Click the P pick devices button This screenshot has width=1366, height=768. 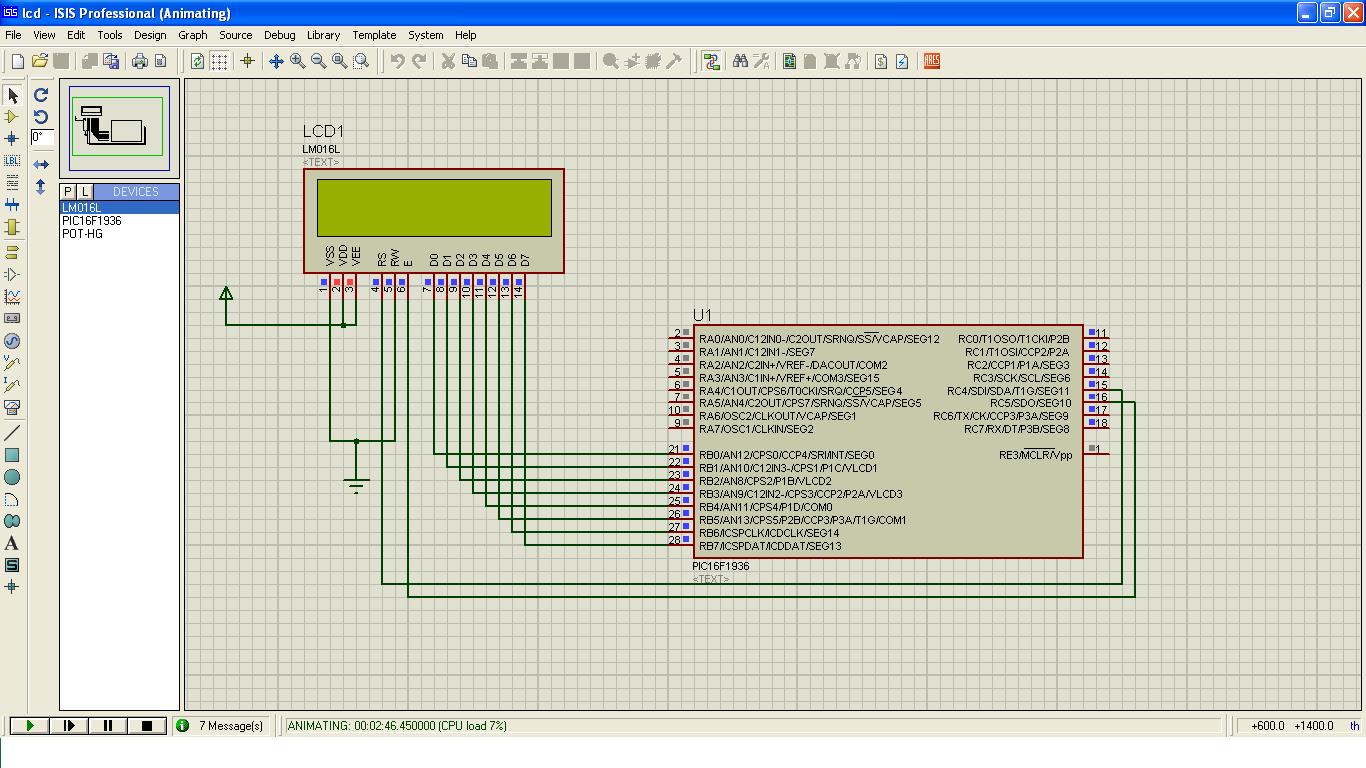[x=68, y=191]
